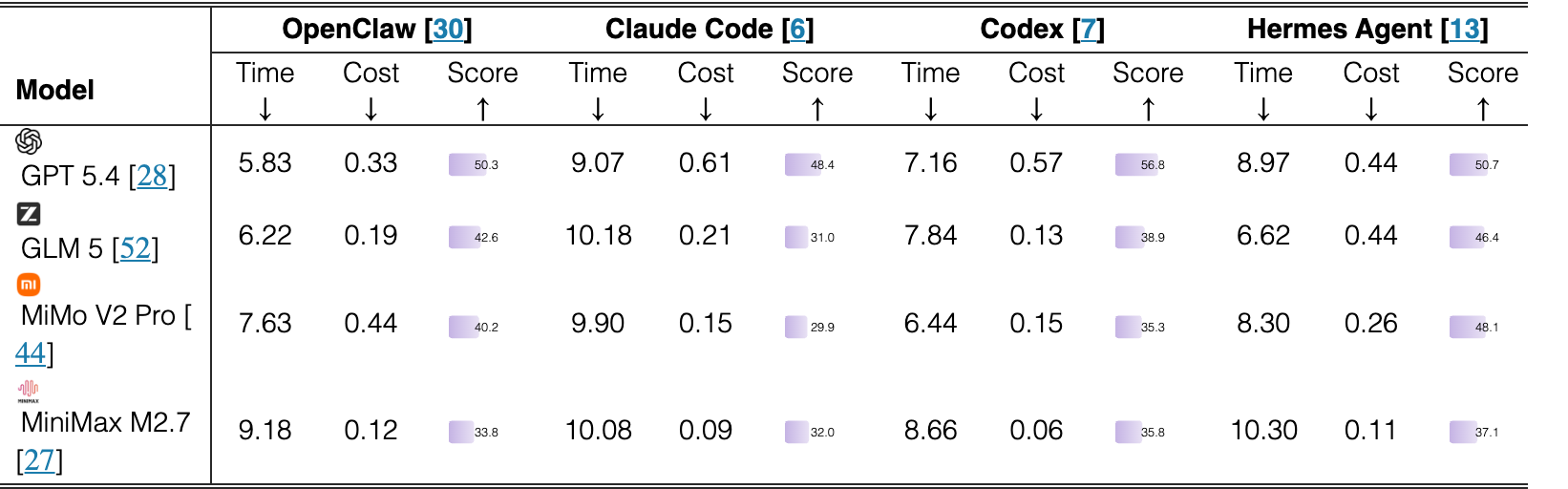The width and height of the screenshot is (1568, 489).
Task: Open citation link 30 beside OpenClaw
Action: point(448,30)
